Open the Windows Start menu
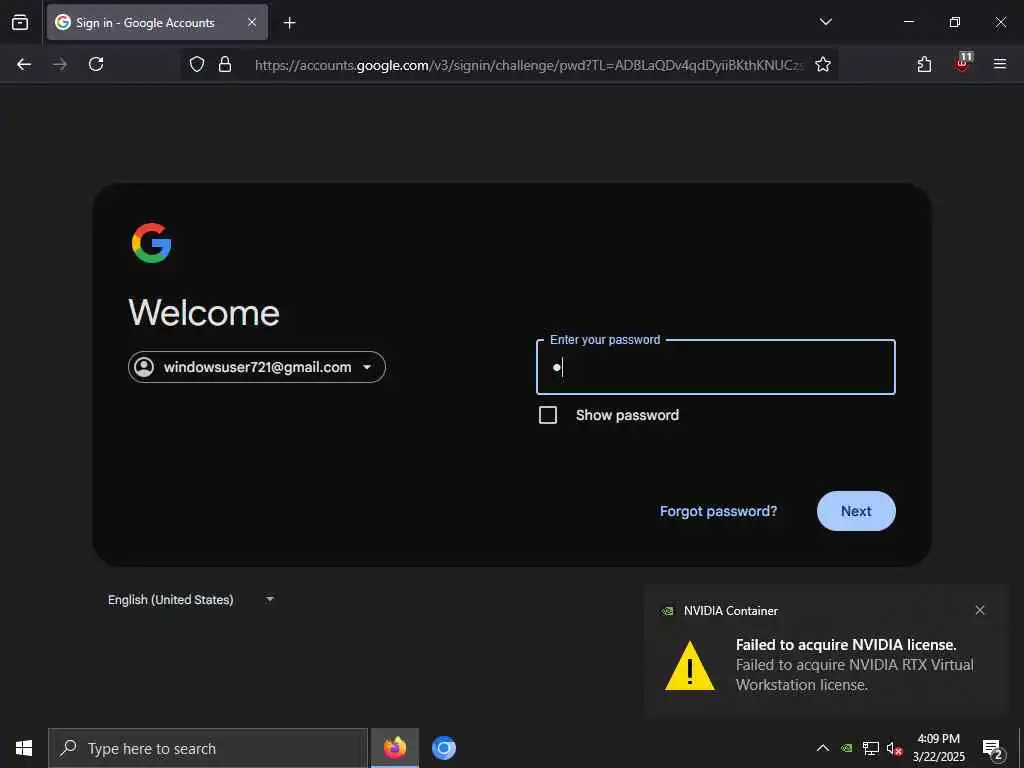Viewport: 1024px width, 768px height. click(x=24, y=748)
